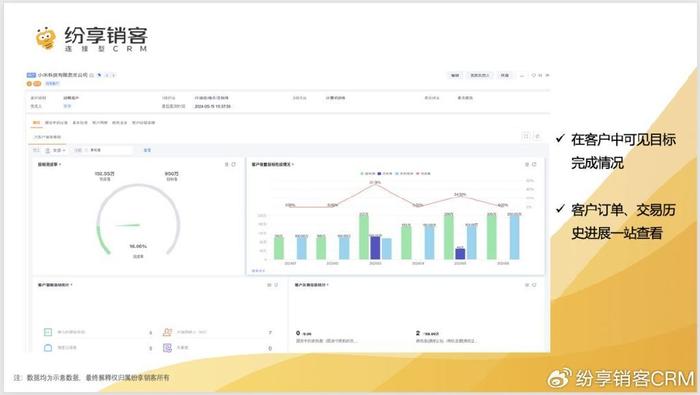The height and width of the screenshot is (395, 700).
Task: Switch to the second tab in the record tabs
Action: coord(56,122)
